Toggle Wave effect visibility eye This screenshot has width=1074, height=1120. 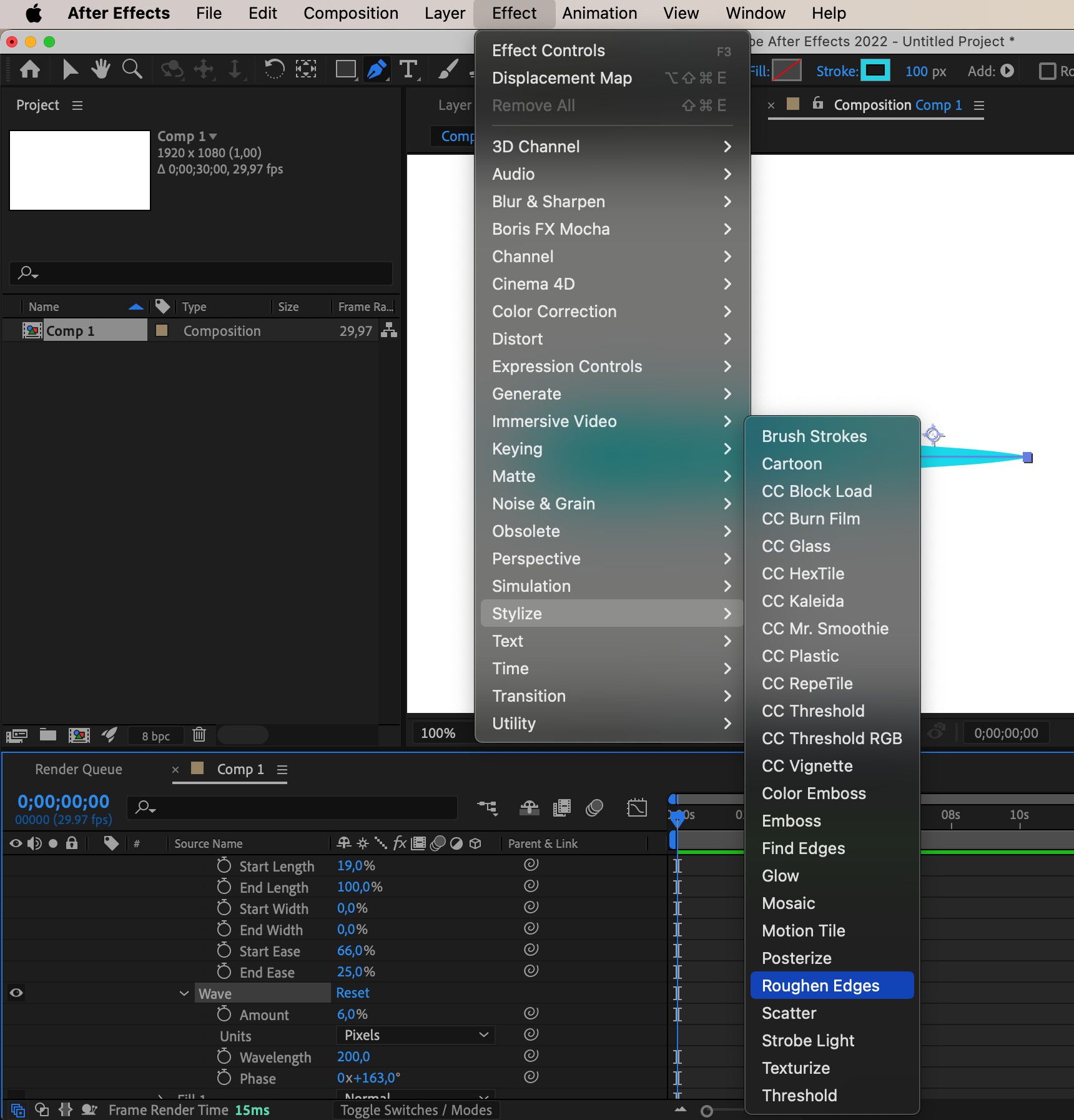coord(17,993)
